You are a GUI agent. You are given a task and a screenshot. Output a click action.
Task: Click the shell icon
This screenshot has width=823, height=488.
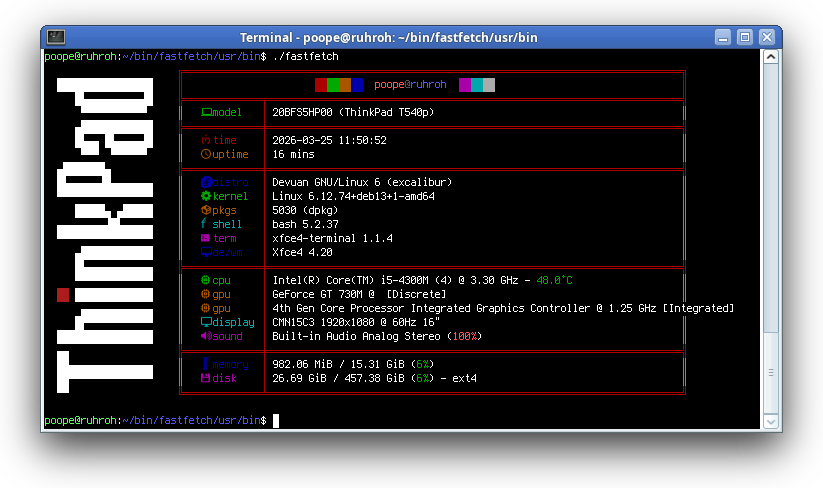tap(204, 224)
